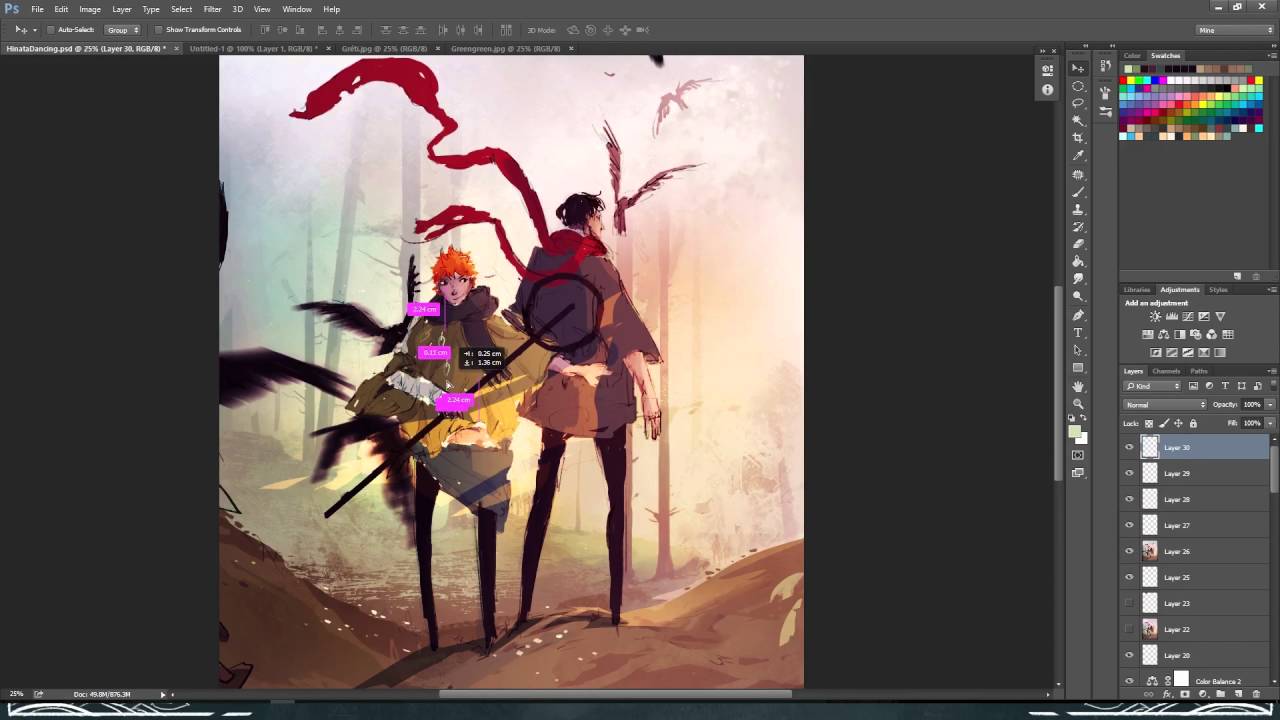Open Layers panel flyout menu
The width and height of the screenshot is (1280, 720).
pyautogui.click(x=1270, y=371)
